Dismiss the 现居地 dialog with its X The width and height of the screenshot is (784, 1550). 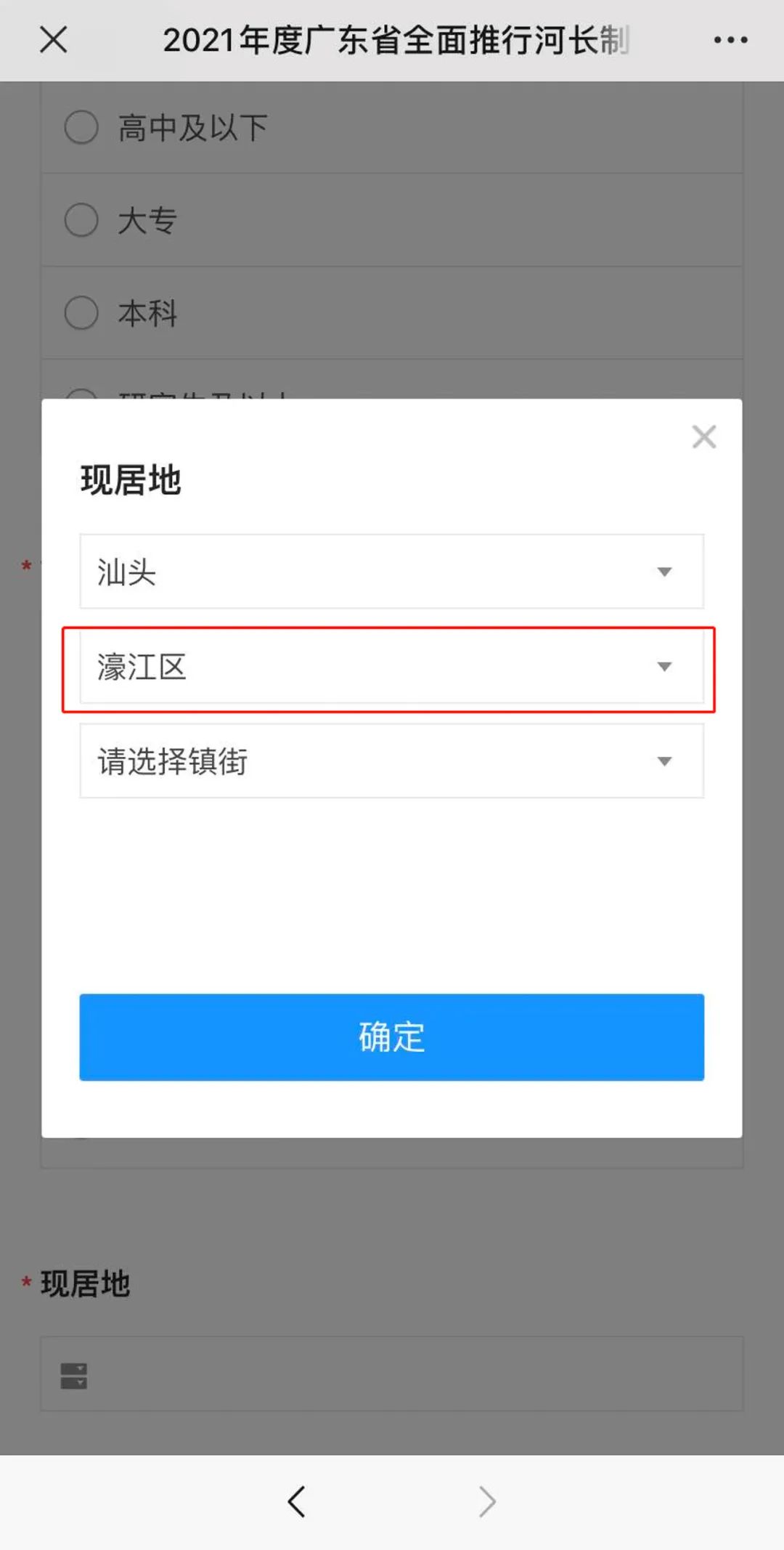(704, 437)
